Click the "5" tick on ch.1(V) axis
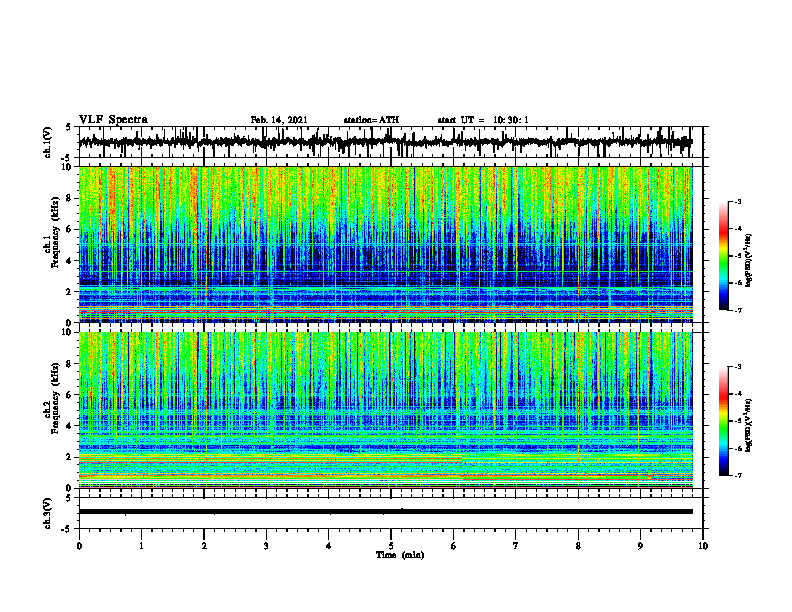The width and height of the screenshot is (792, 612). [x=68, y=128]
